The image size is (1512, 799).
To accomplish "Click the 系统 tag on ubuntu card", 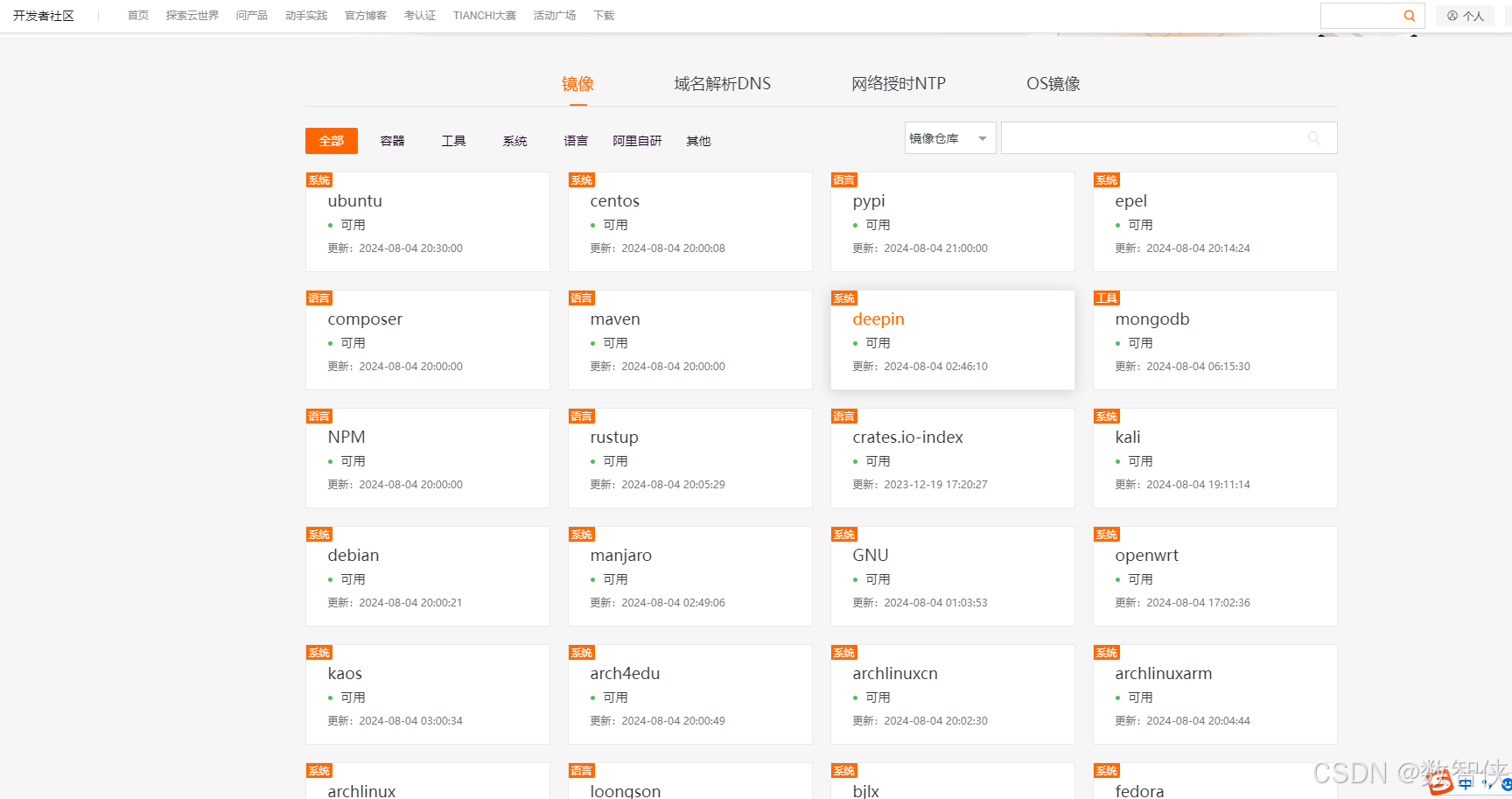I will point(319,180).
